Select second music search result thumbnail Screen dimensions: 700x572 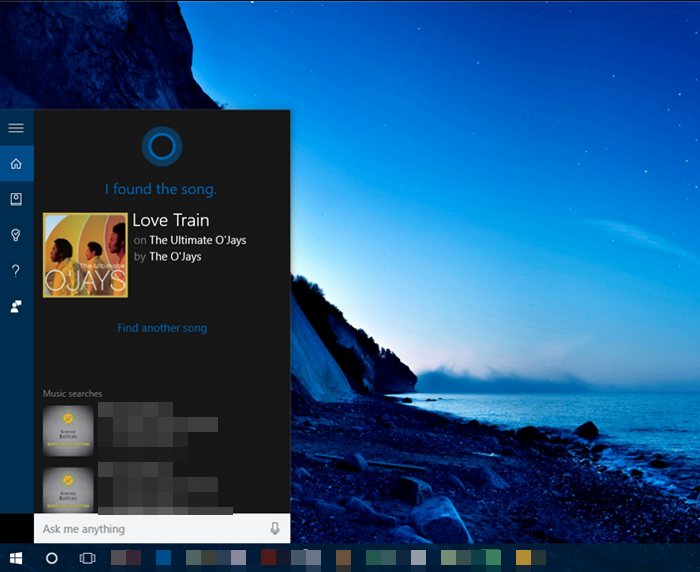(x=68, y=487)
